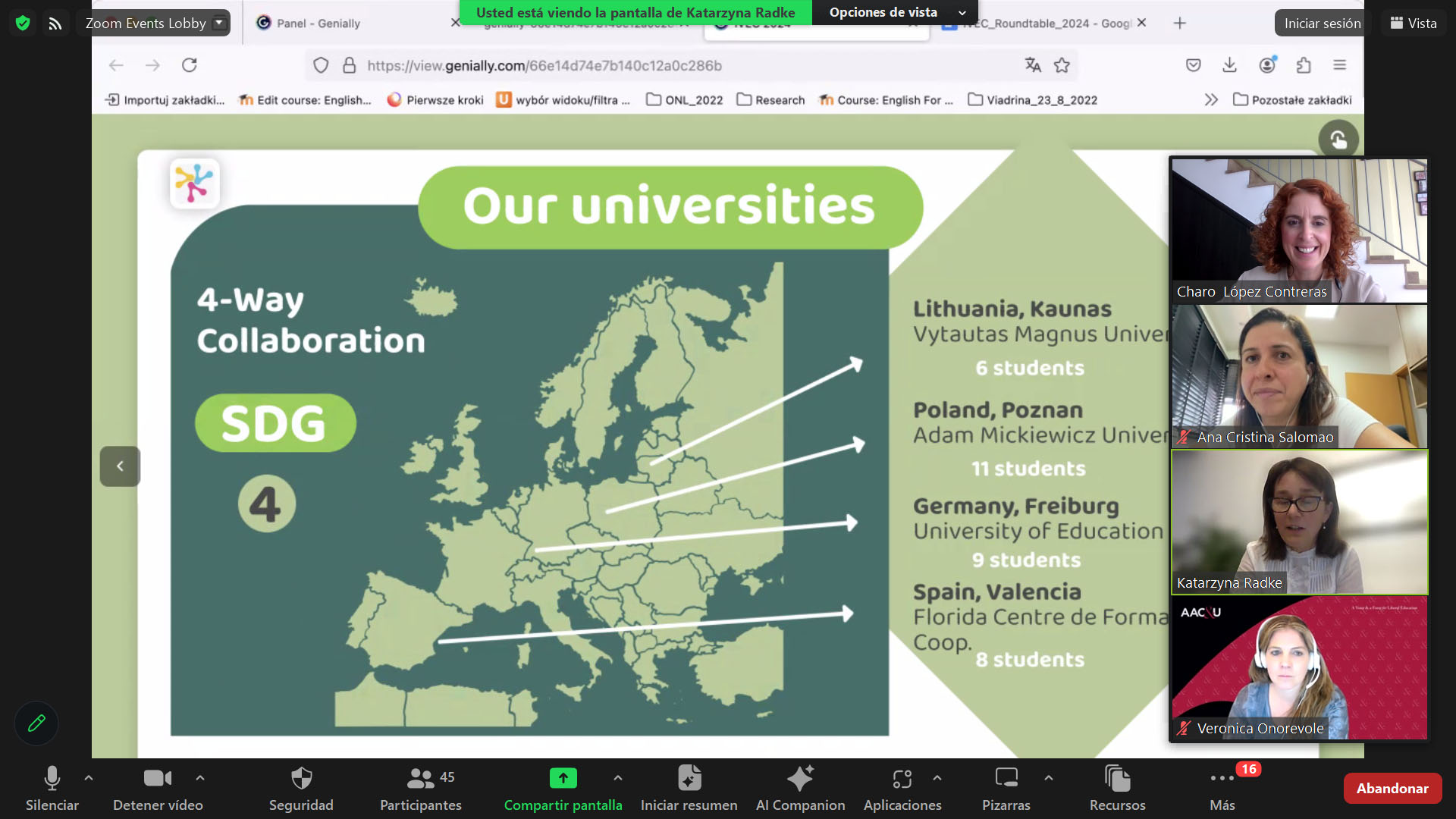The width and height of the screenshot is (1456, 819).
Task: Open the Seguridad menu
Action: point(301,789)
